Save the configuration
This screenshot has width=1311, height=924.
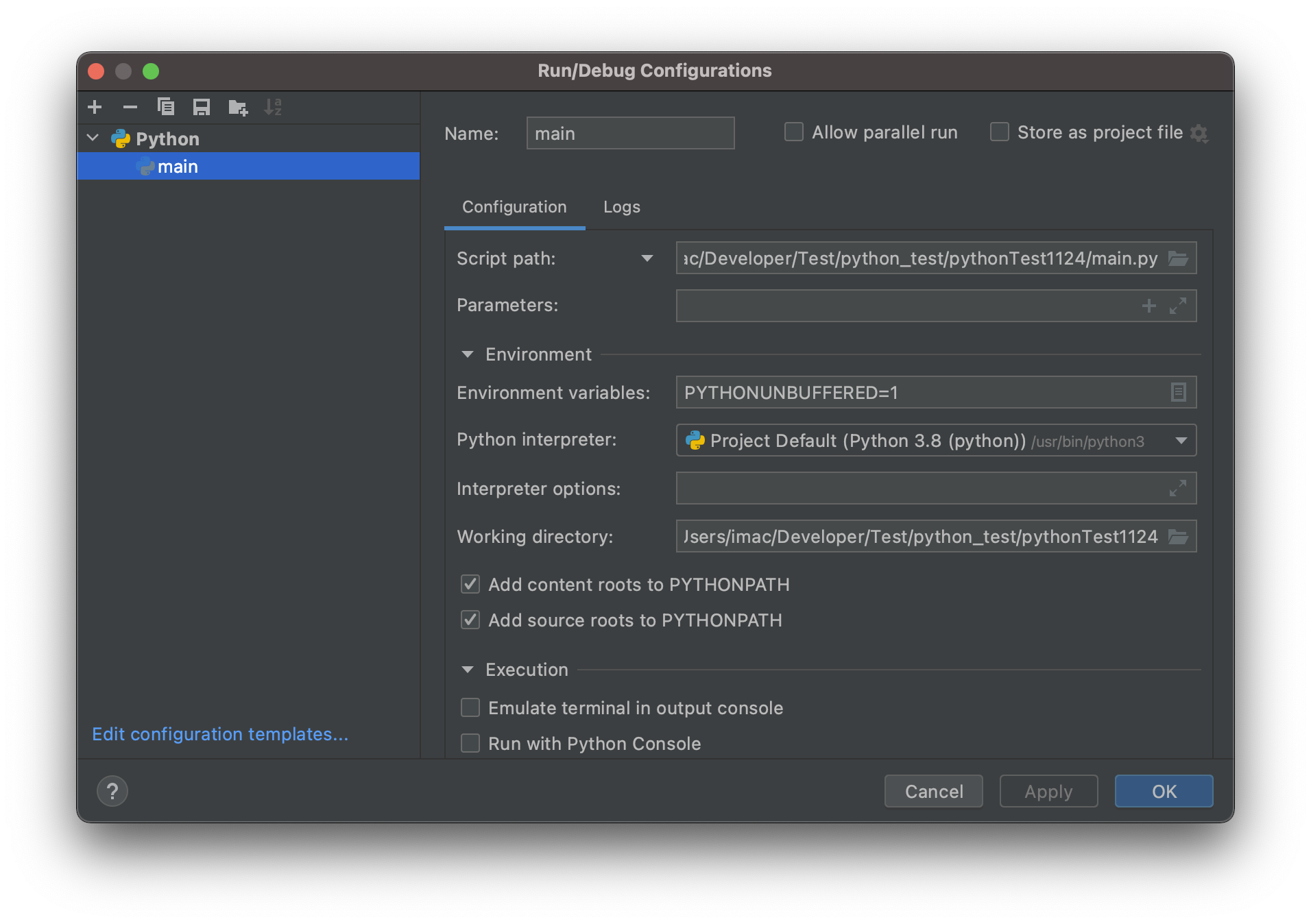click(x=201, y=107)
